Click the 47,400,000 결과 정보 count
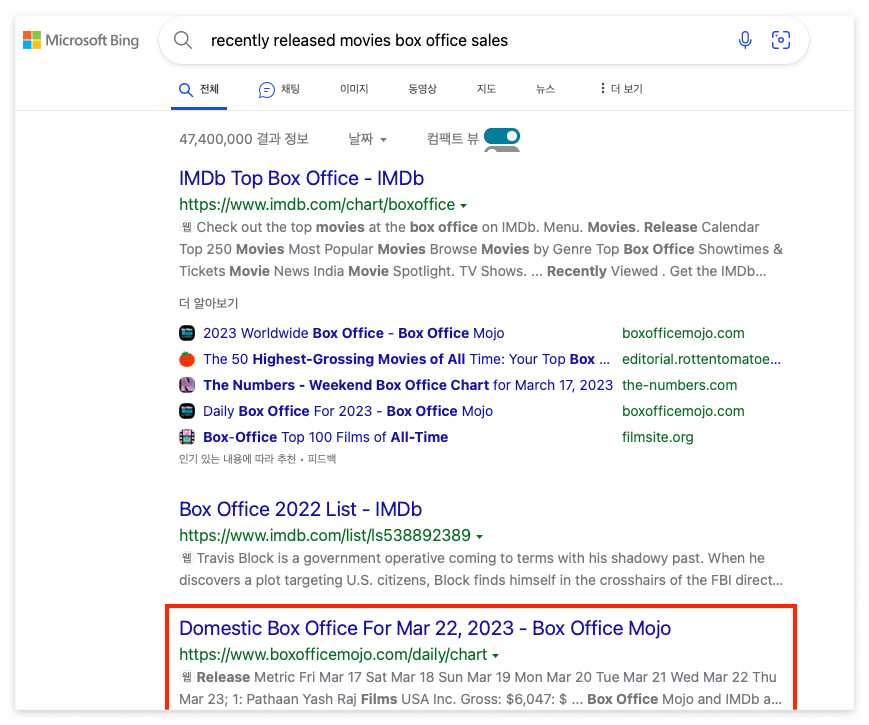The height and width of the screenshot is (725, 869). pos(244,139)
